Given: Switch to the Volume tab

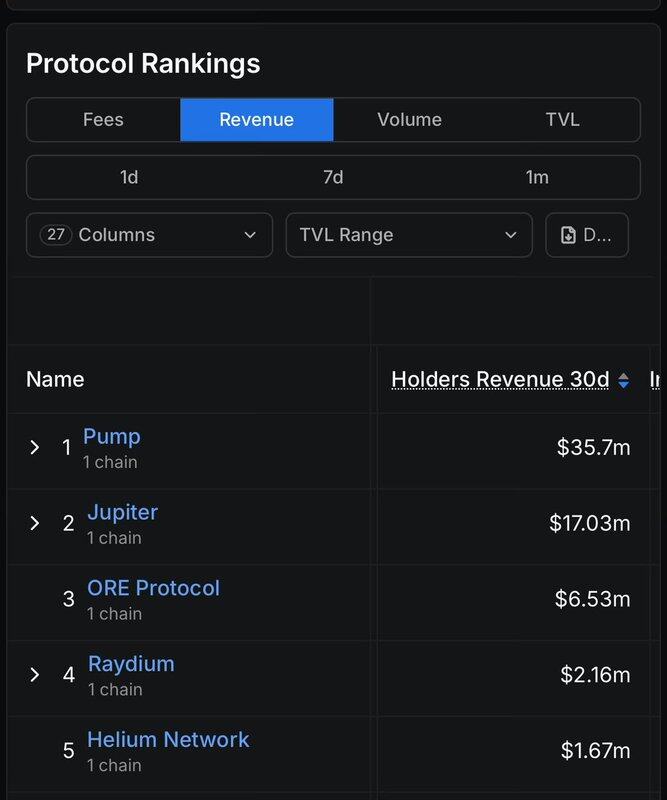Looking at the screenshot, I should coord(409,120).
